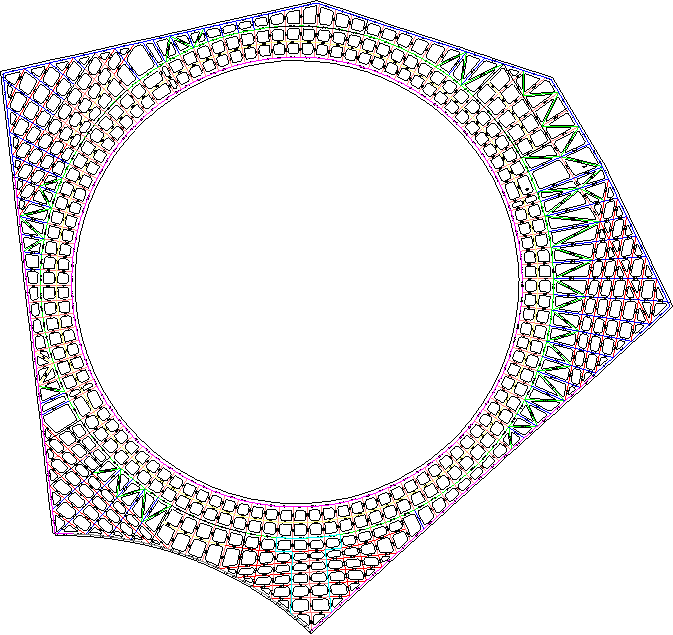Viewport: 673px width, 635px height.
Task: Select the top-left corner vertex of the outline
Action: (x=4, y=73)
